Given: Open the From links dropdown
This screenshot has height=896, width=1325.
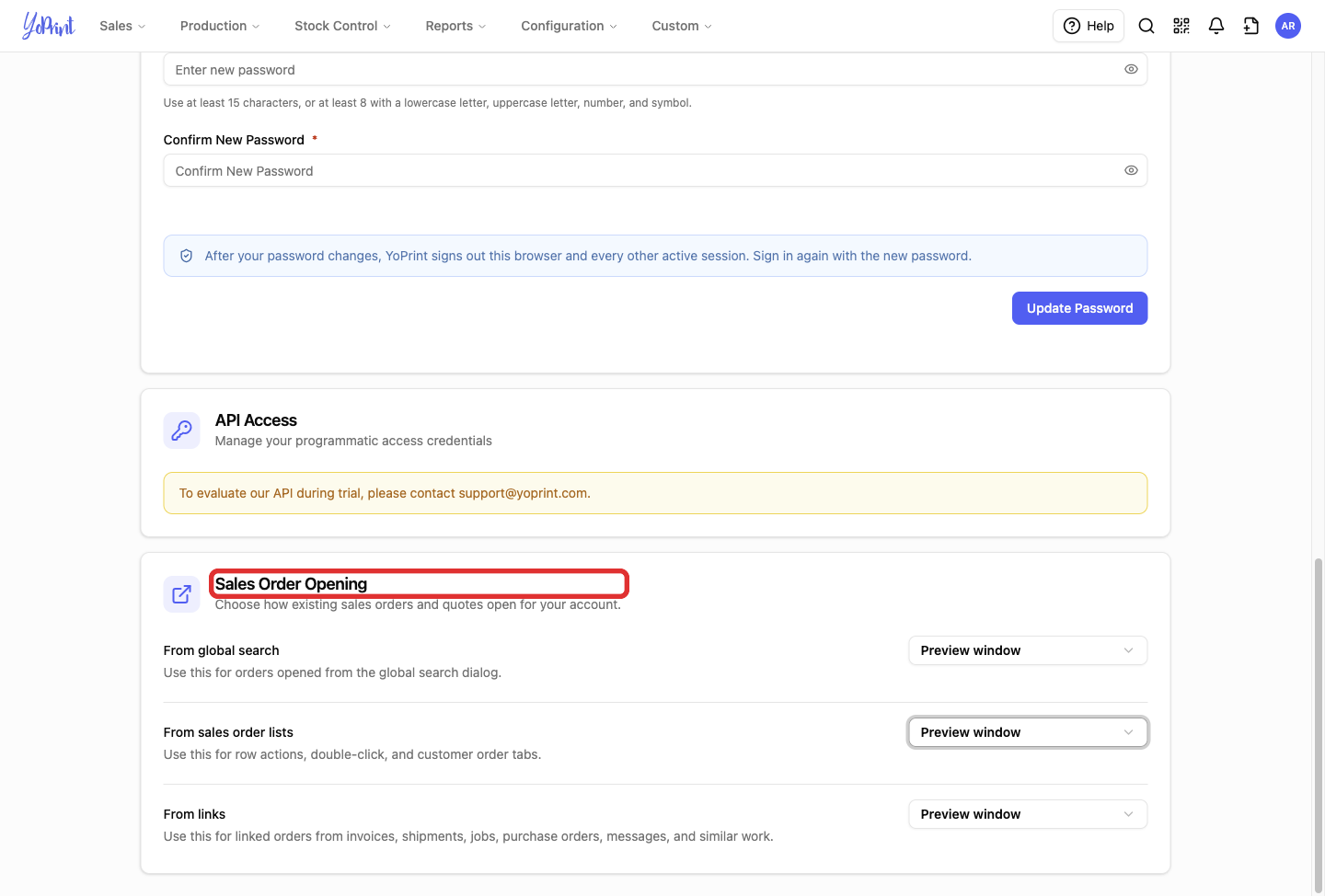Looking at the screenshot, I should 1028,814.
